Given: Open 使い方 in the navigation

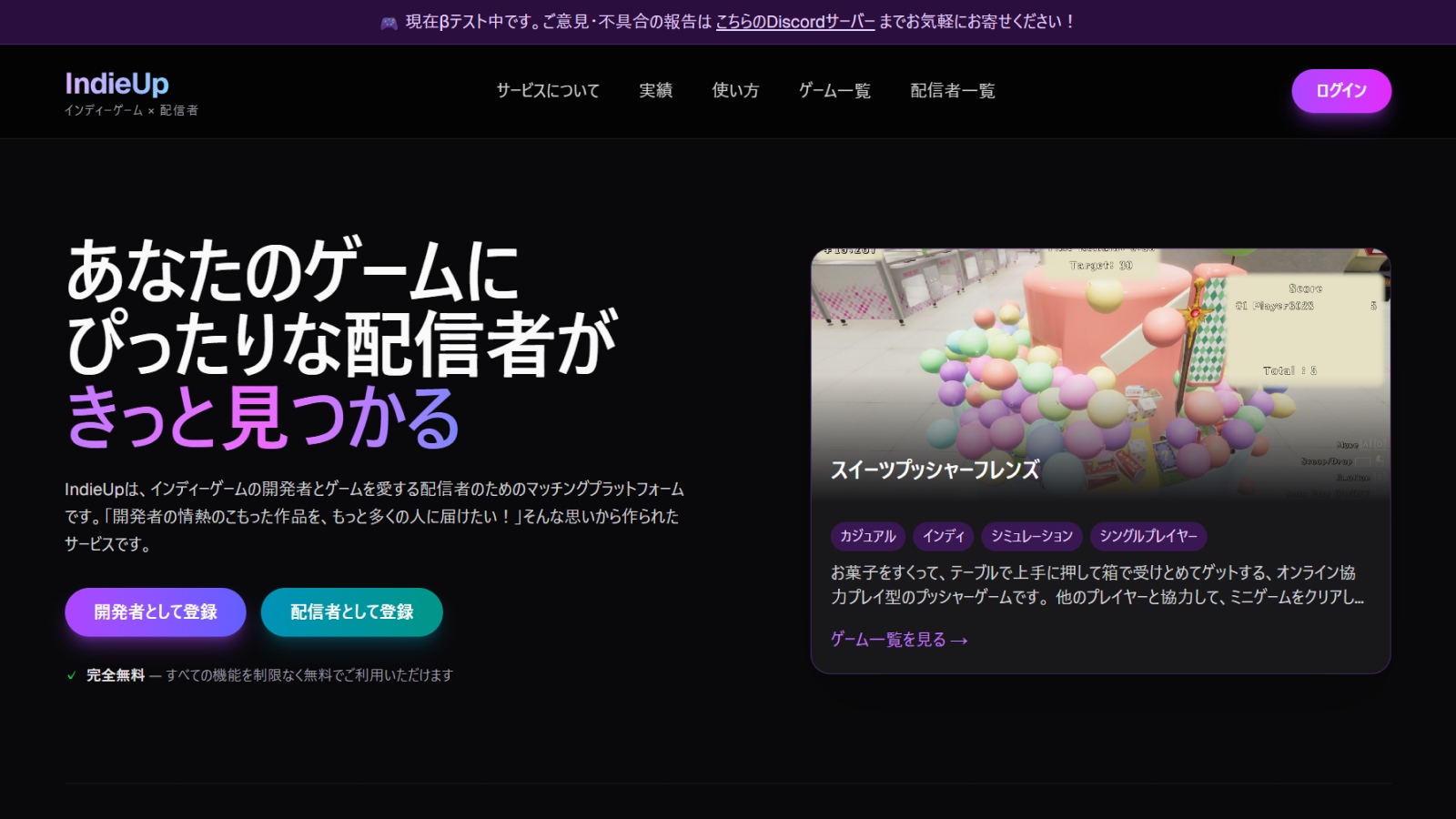Looking at the screenshot, I should [735, 91].
